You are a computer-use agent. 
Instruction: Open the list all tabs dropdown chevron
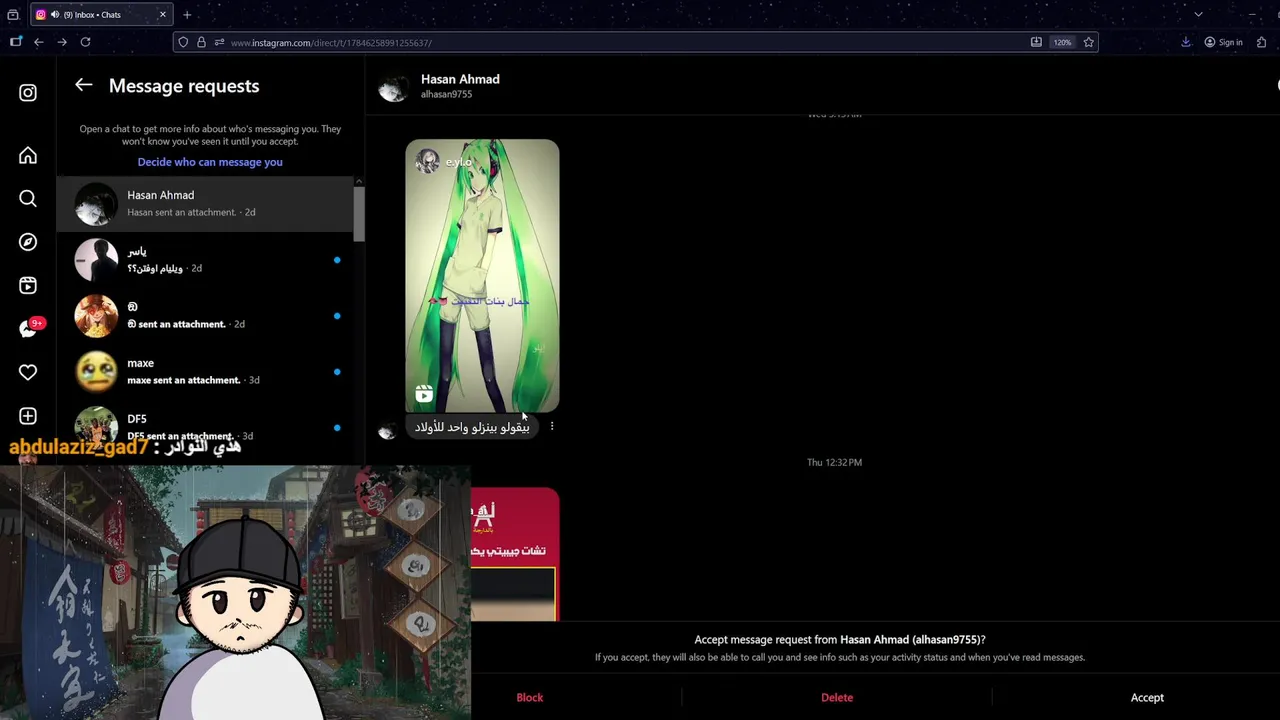pyautogui.click(x=1198, y=15)
